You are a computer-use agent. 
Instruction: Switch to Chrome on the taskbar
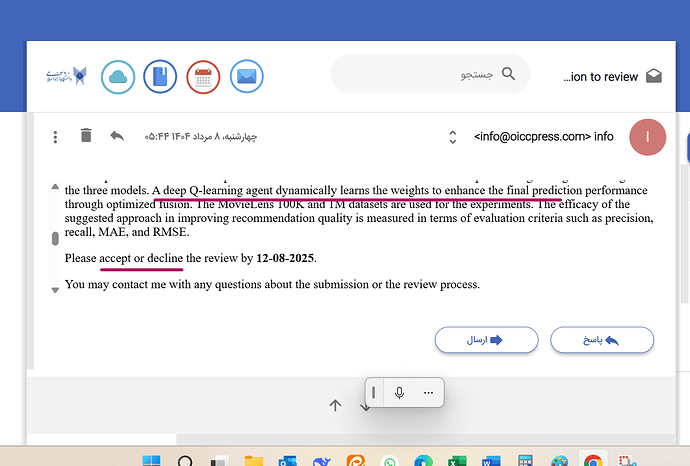tap(593, 461)
